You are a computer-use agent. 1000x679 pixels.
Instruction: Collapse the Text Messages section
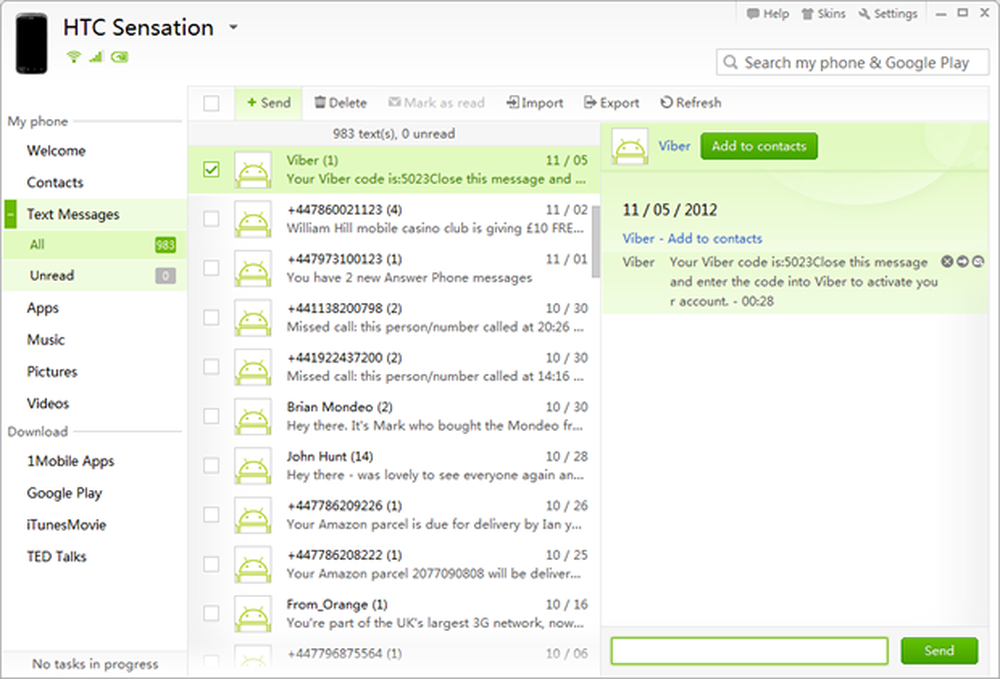pos(10,214)
